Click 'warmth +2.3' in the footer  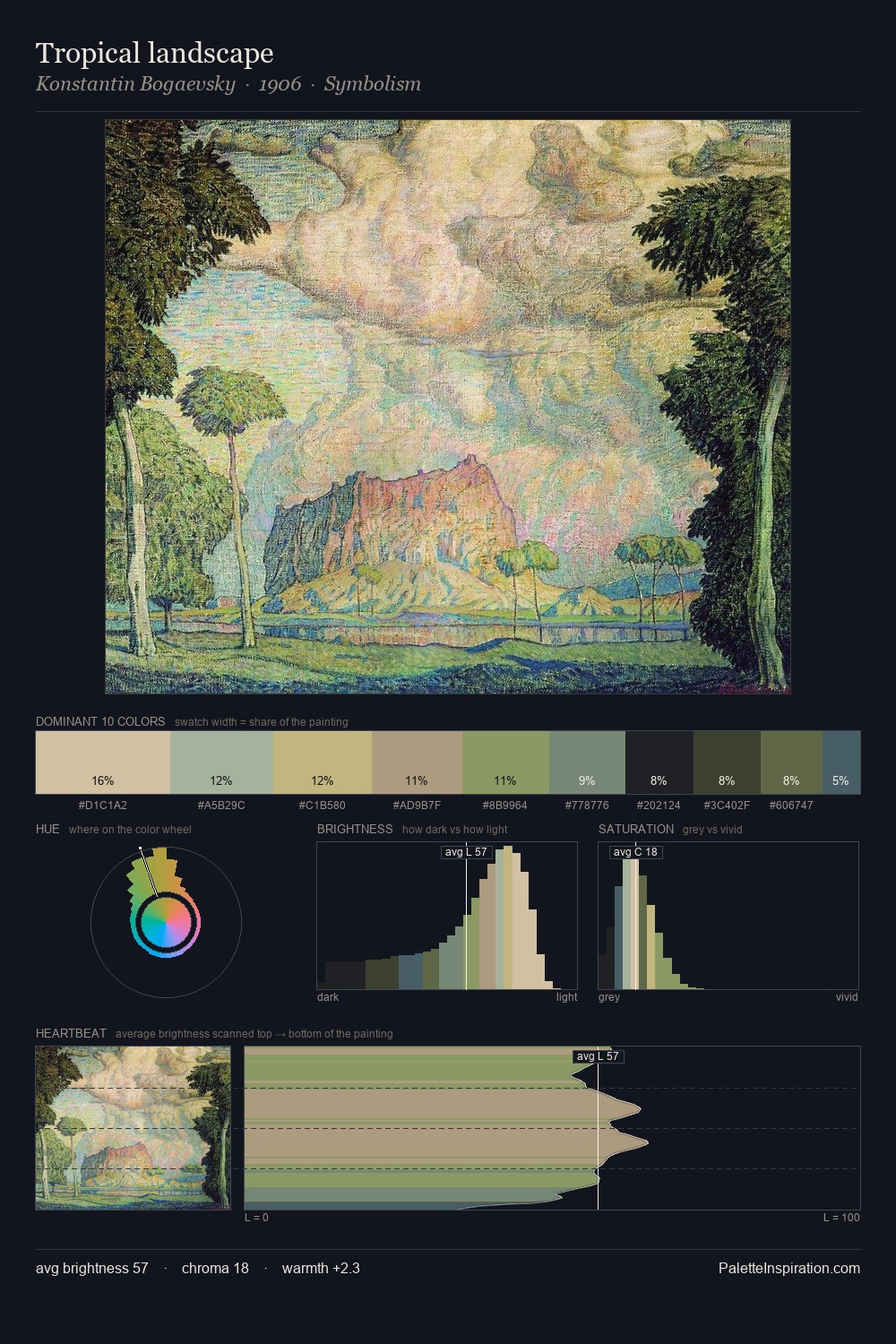point(321,1268)
